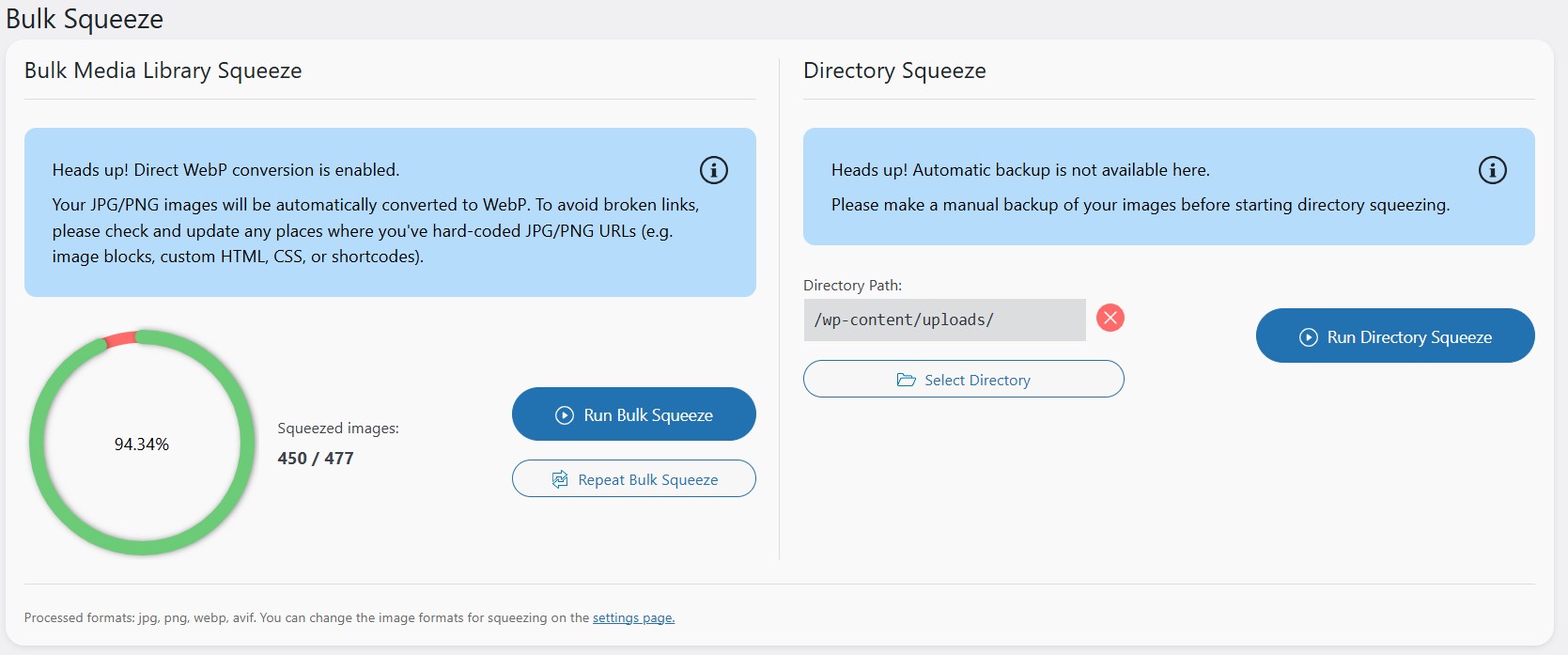Screen dimensions: 1568x655
Task: Focus the Directory Path input field
Action: pos(944,320)
